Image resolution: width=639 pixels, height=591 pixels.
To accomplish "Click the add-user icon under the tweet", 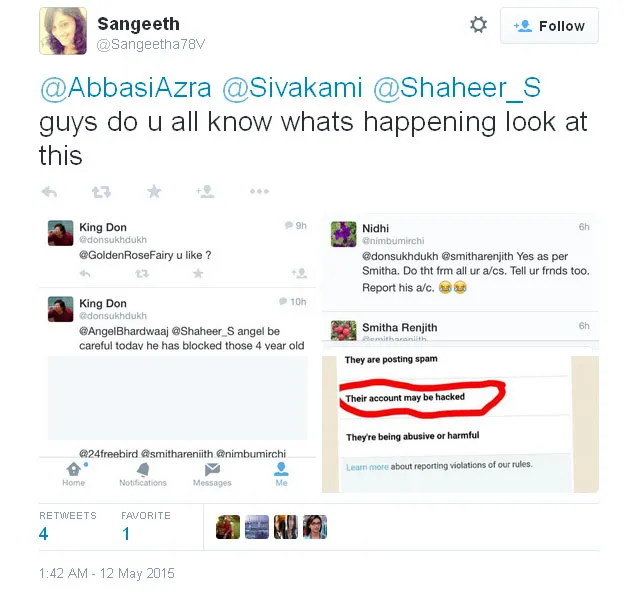I will click(x=205, y=191).
